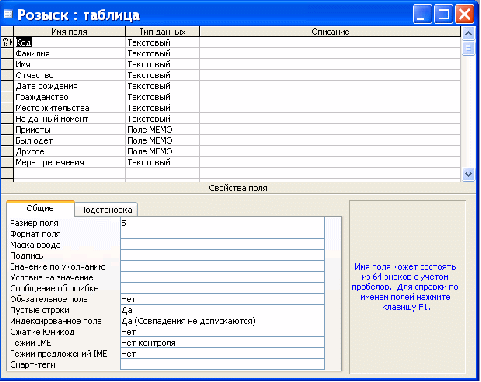This screenshot has height=382, width=481.
Task: Click the description cell of Приметы row
Action: click(x=330, y=130)
